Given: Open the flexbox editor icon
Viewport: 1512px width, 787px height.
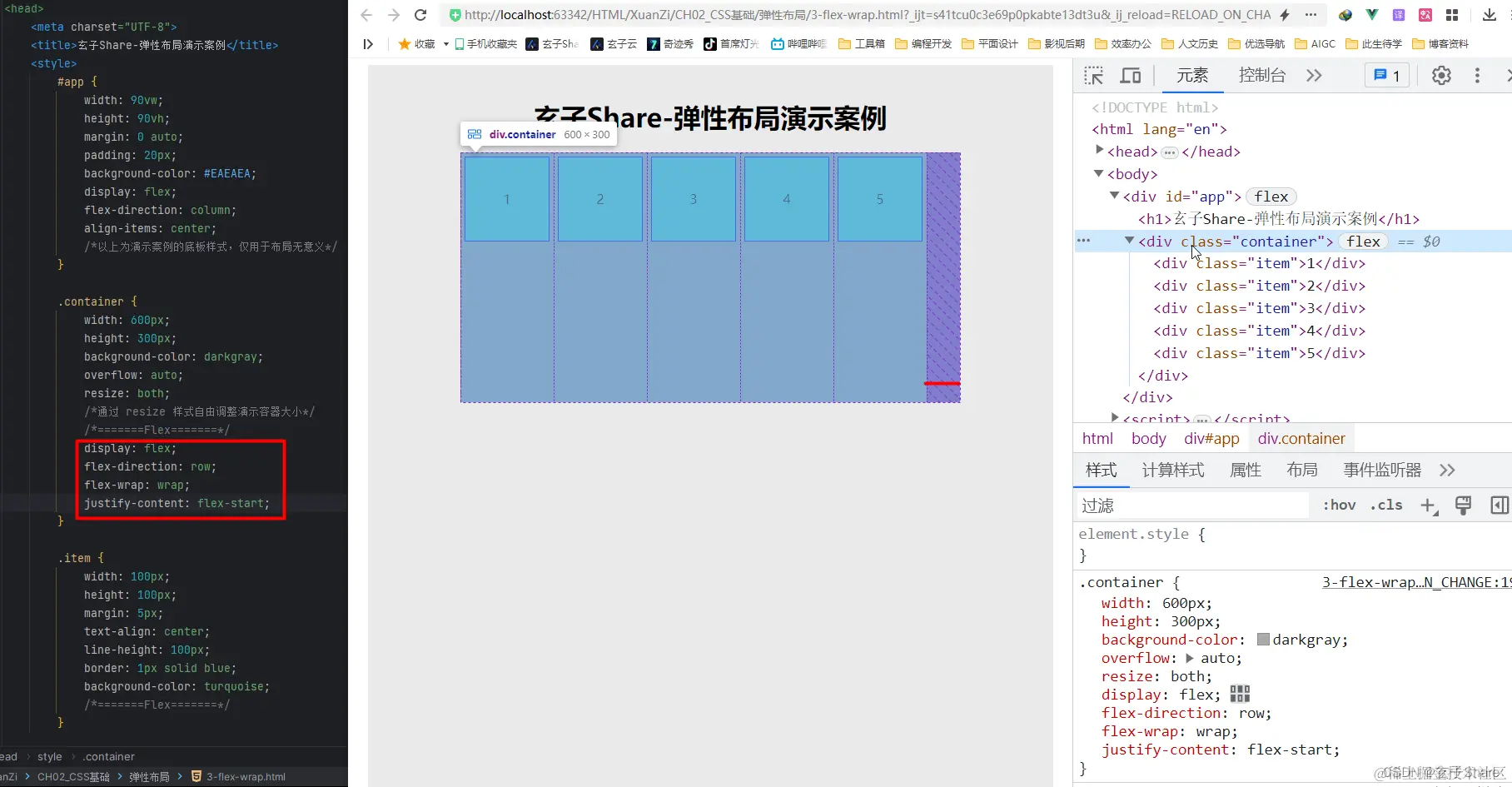Looking at the screenshot, I should coord(1240,694).
